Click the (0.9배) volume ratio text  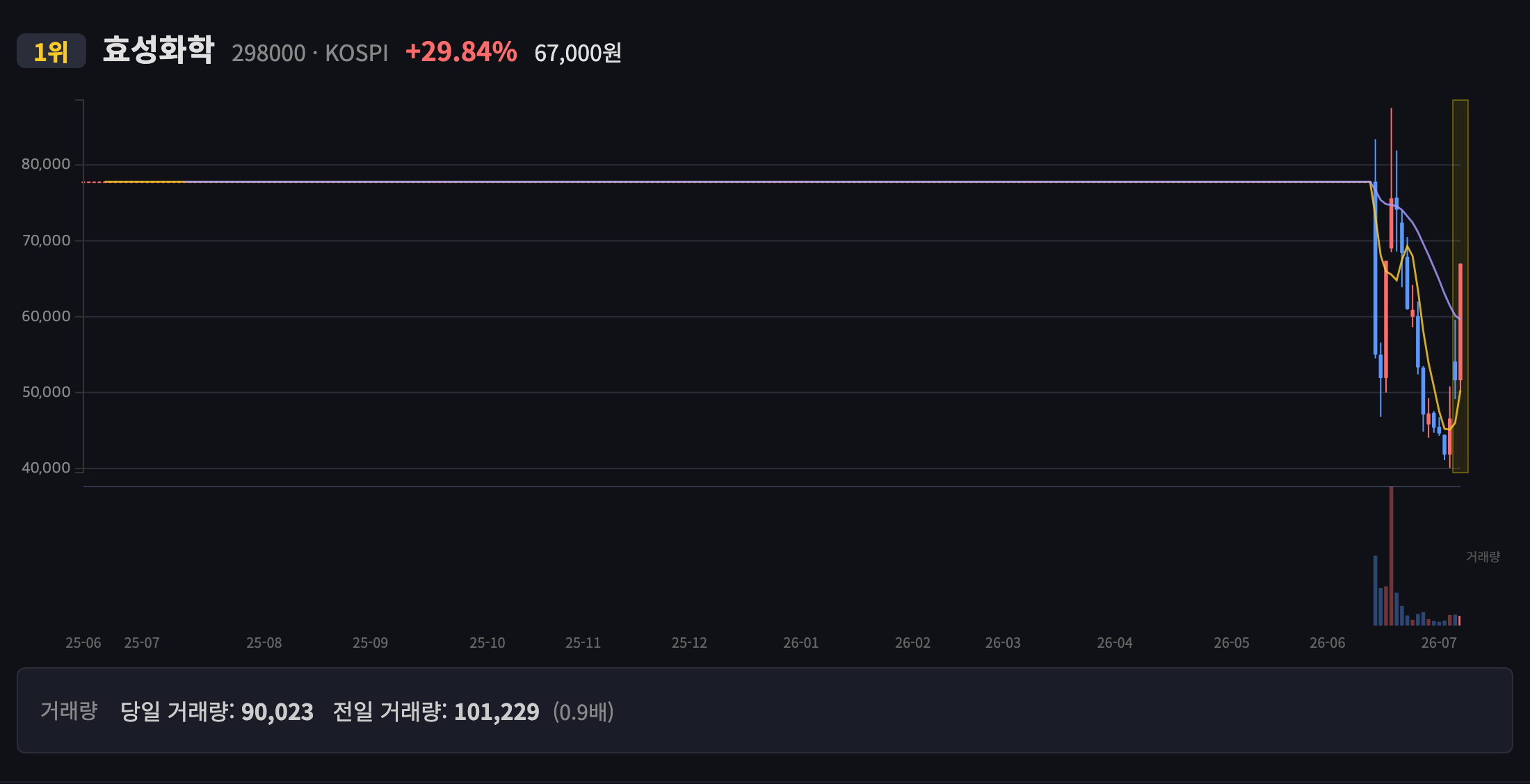click(583, 712)
